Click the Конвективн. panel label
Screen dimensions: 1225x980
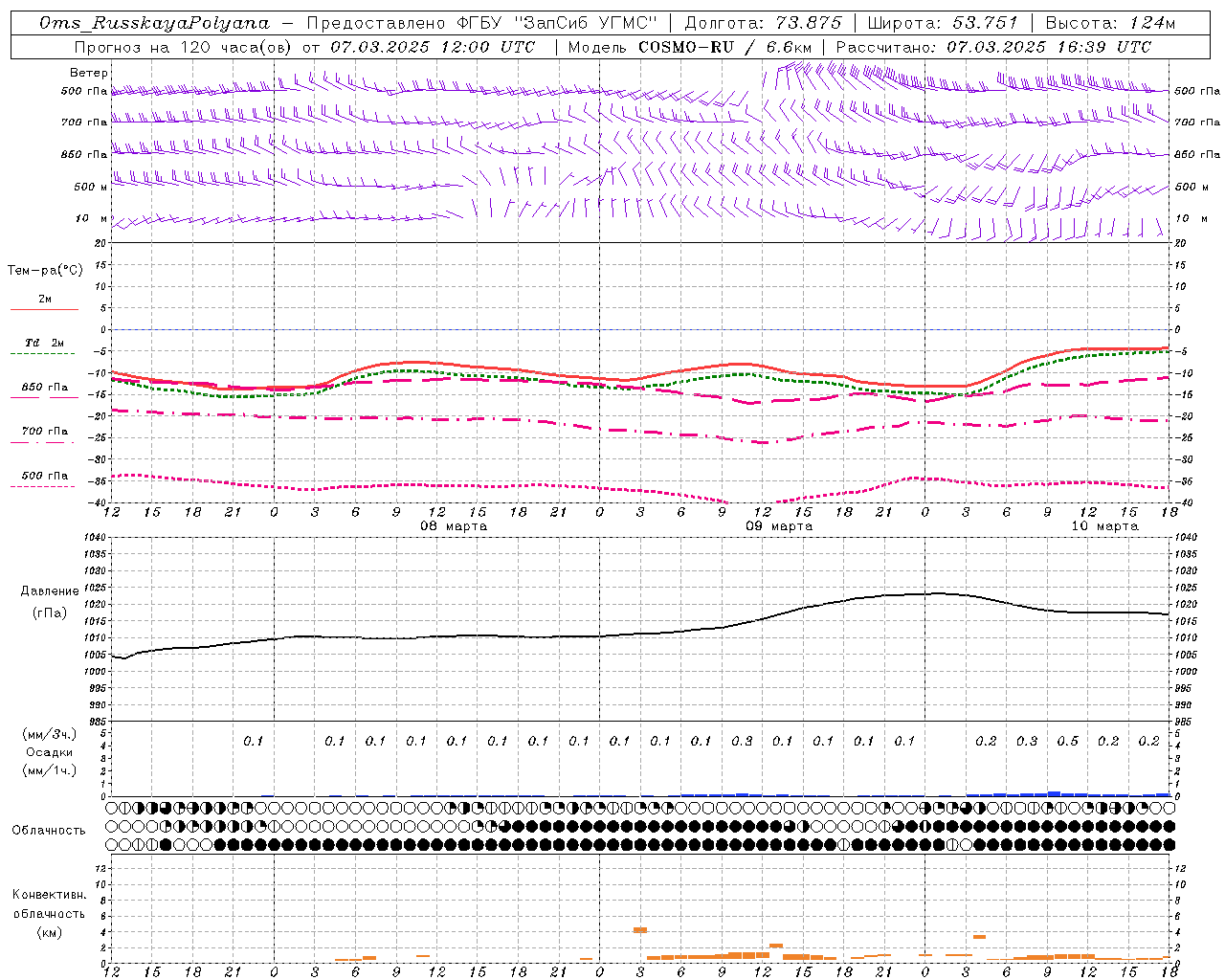click(x=49, y=895)
